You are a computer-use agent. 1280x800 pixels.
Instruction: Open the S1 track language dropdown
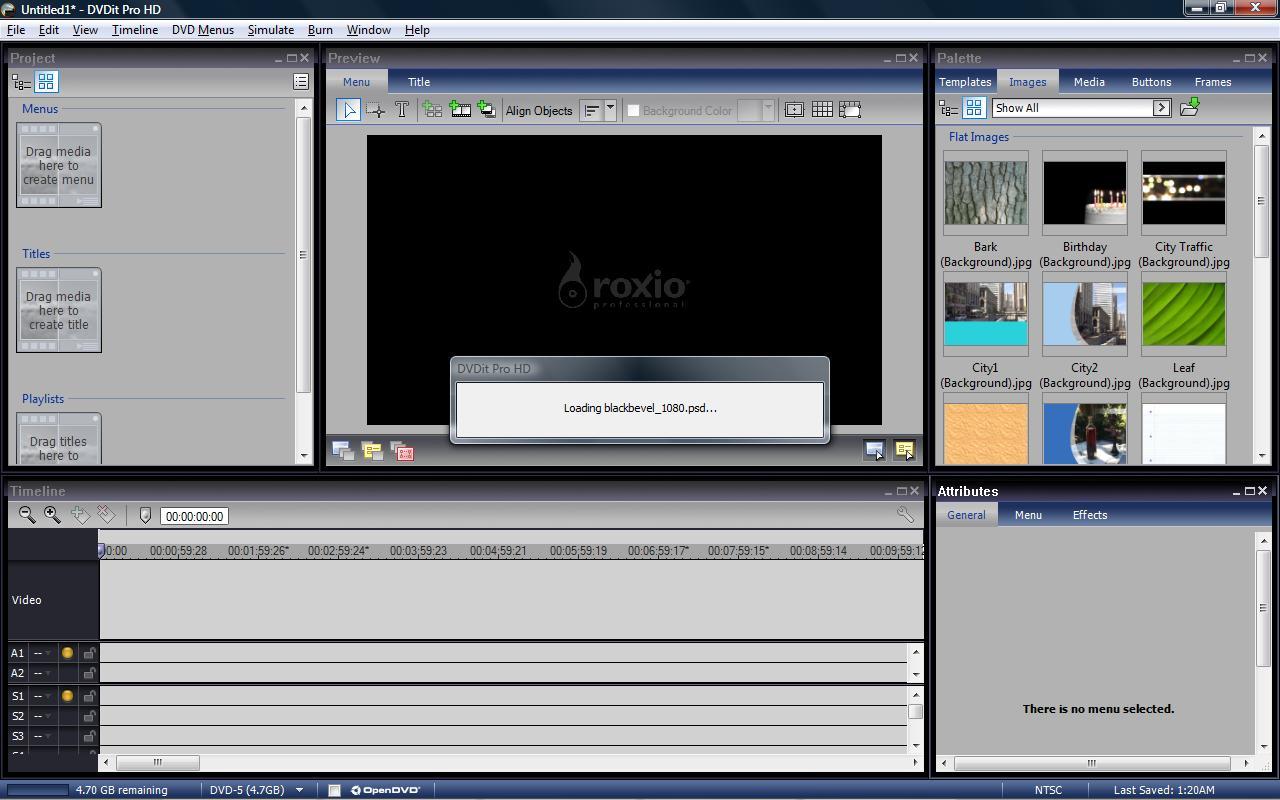point(48,696)
